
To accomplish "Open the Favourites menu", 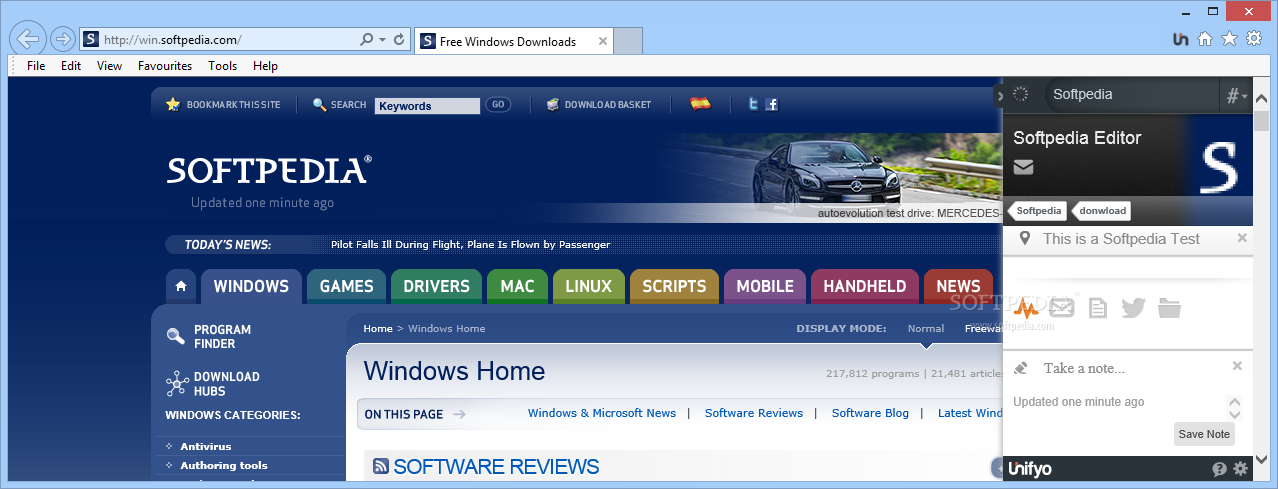I will pyautogui.click(x=165, y=66).
